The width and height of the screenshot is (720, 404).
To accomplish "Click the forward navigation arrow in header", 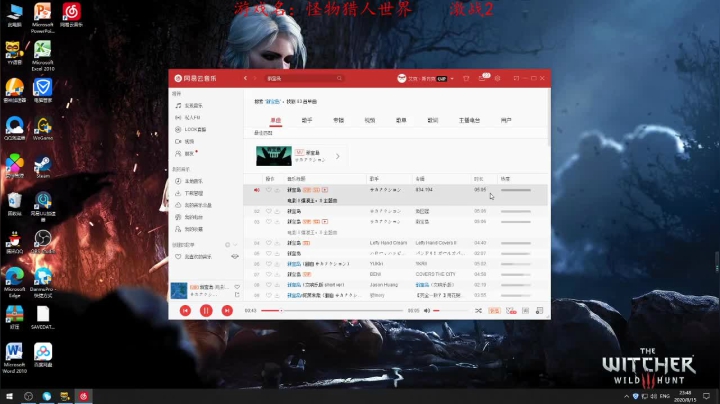I will tap(255, 79).
